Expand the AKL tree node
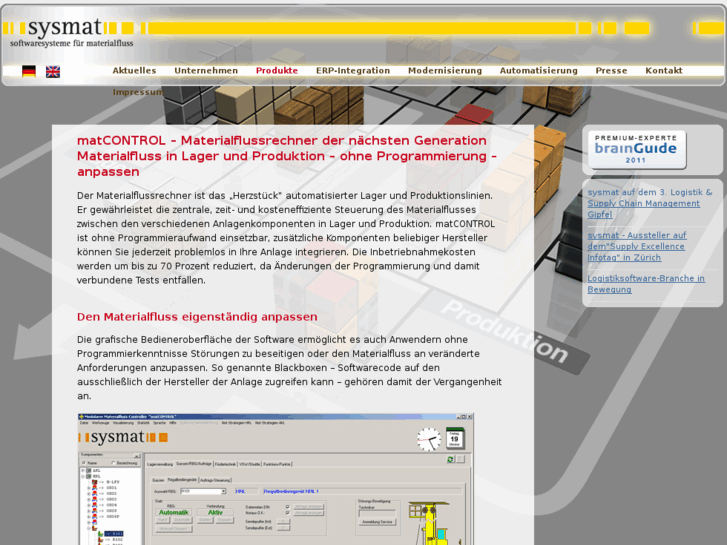Image resolution: width=727 pixels, height=545 pixels. pyautogui.click(x=83, y=470)
